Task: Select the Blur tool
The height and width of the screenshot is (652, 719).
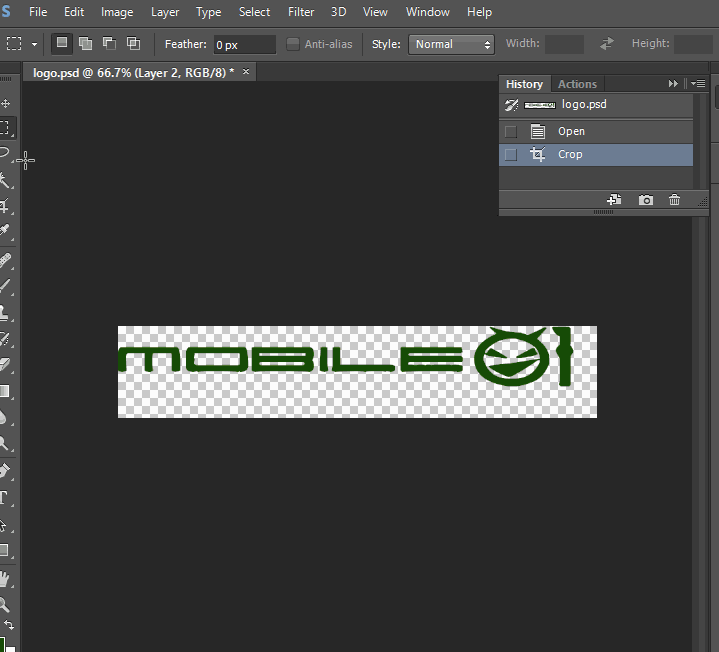Action: click(x=5, y=417)
